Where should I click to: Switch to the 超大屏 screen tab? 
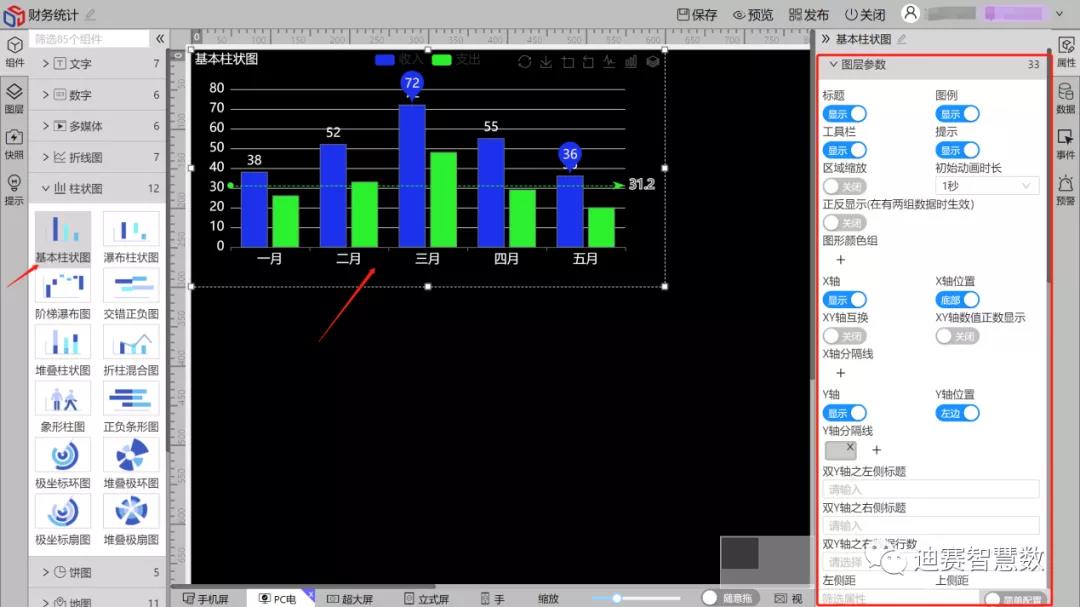[x=350, y=599]
